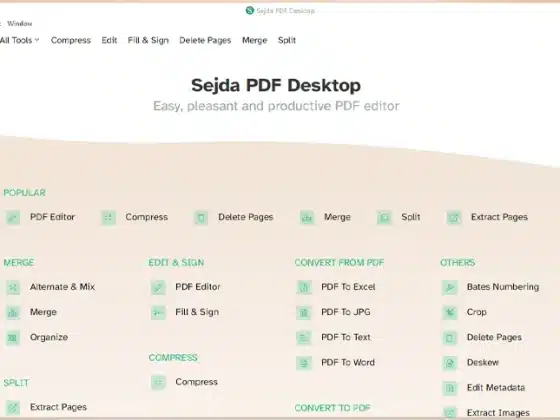Image resolution: width=560 pixels, height=420 pixels.
Task: Click the PDF To Word icon
Action: pyautogui.click(x=304, y=363)
